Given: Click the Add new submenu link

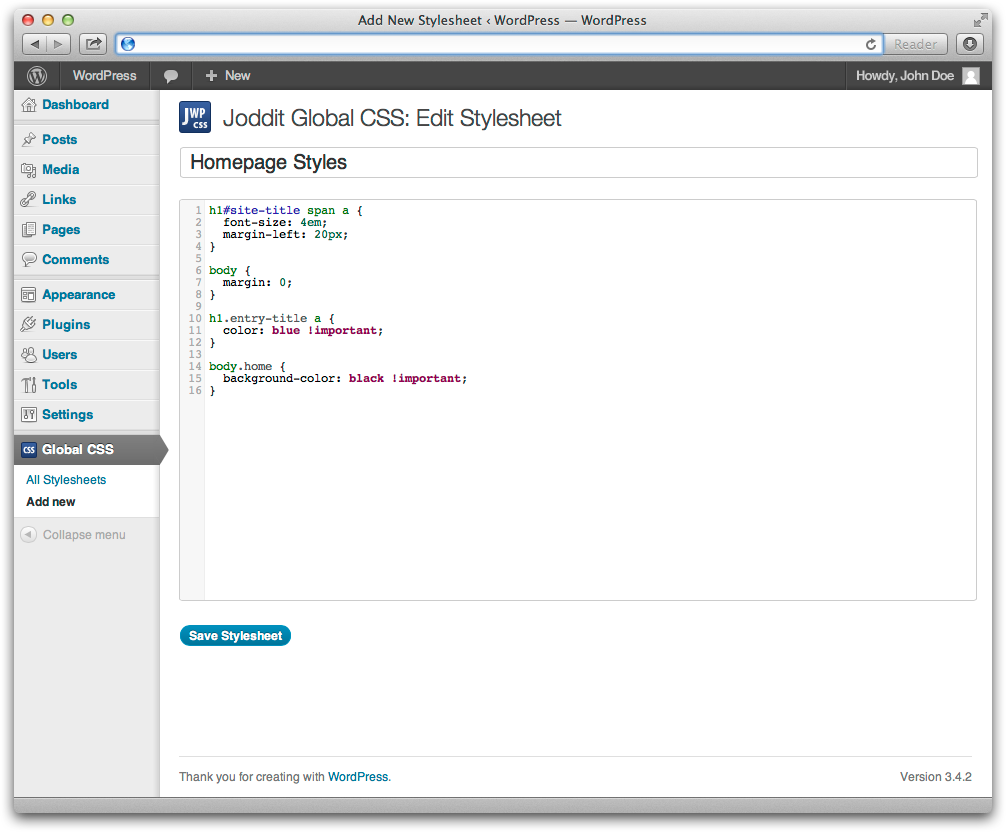Looking at the screenshot, I should pyautogui.click(x=51, y=502).
